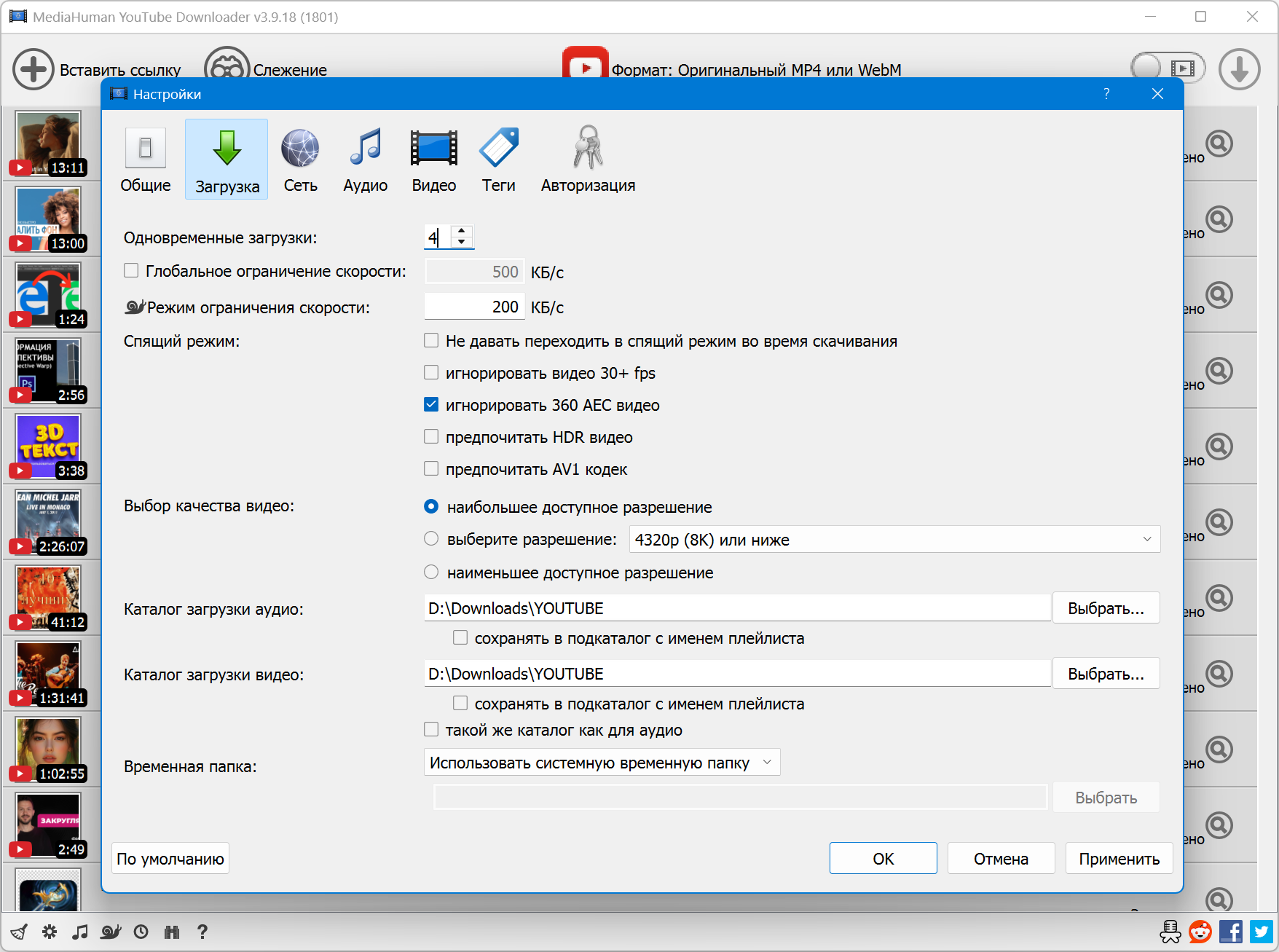Image resolution: width=1279 pixels, height=952 pixels.
Task: Enable игнорировать видео 30+ fps checkbox
Action: [x=431, y=373]
